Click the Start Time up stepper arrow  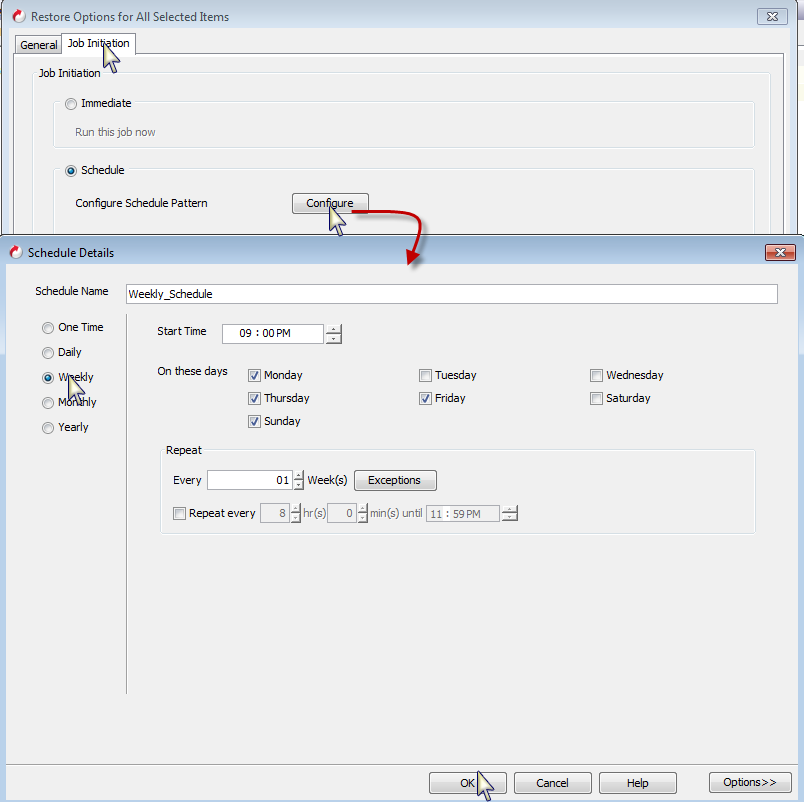click(333, 330)
